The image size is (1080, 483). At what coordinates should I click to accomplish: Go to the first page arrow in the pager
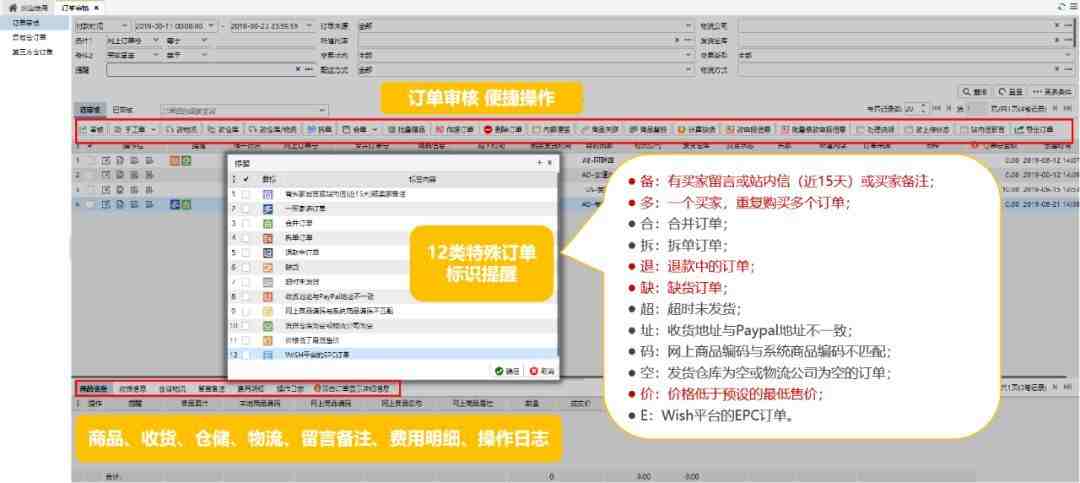935,109
